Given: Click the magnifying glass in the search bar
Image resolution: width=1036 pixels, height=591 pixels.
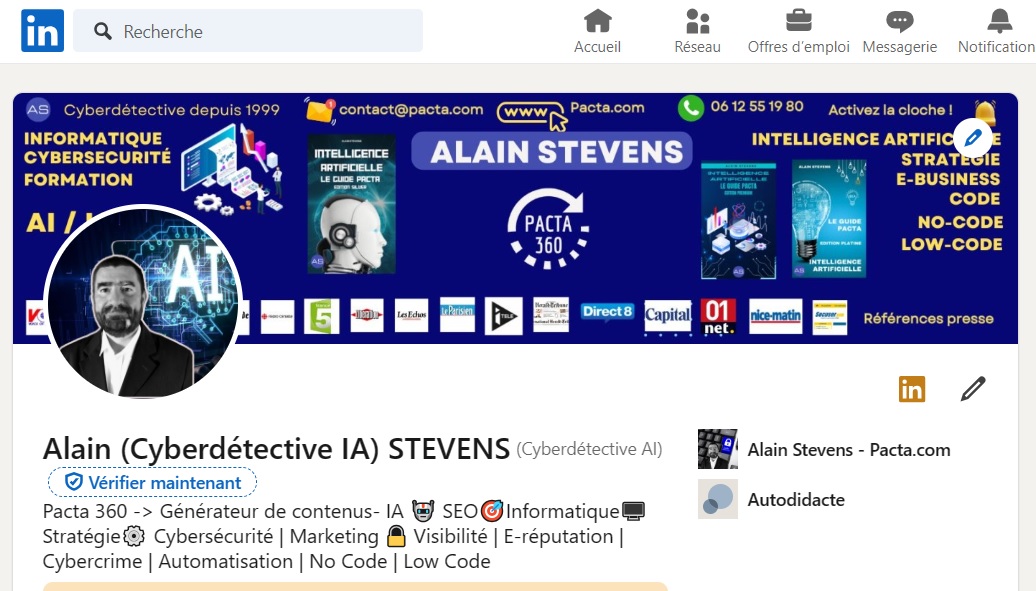Looking at the screenshot, I should point(102,31).
